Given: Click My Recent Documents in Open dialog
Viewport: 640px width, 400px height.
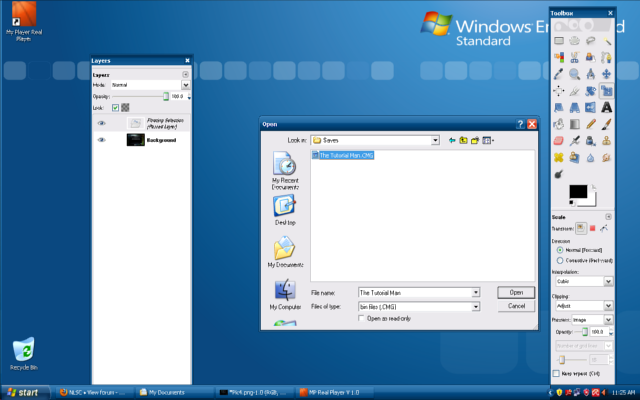Looking at the screenshot, I should point(284,172).
